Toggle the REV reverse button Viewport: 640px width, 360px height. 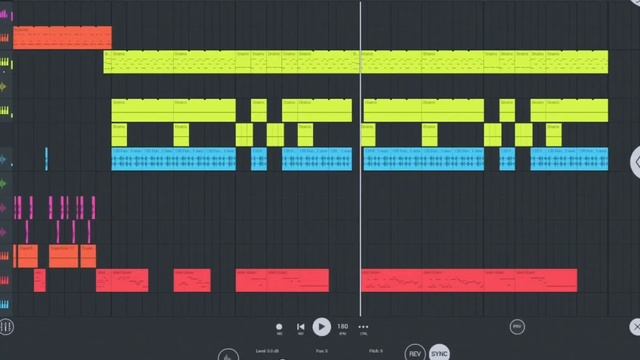[415, 353]
